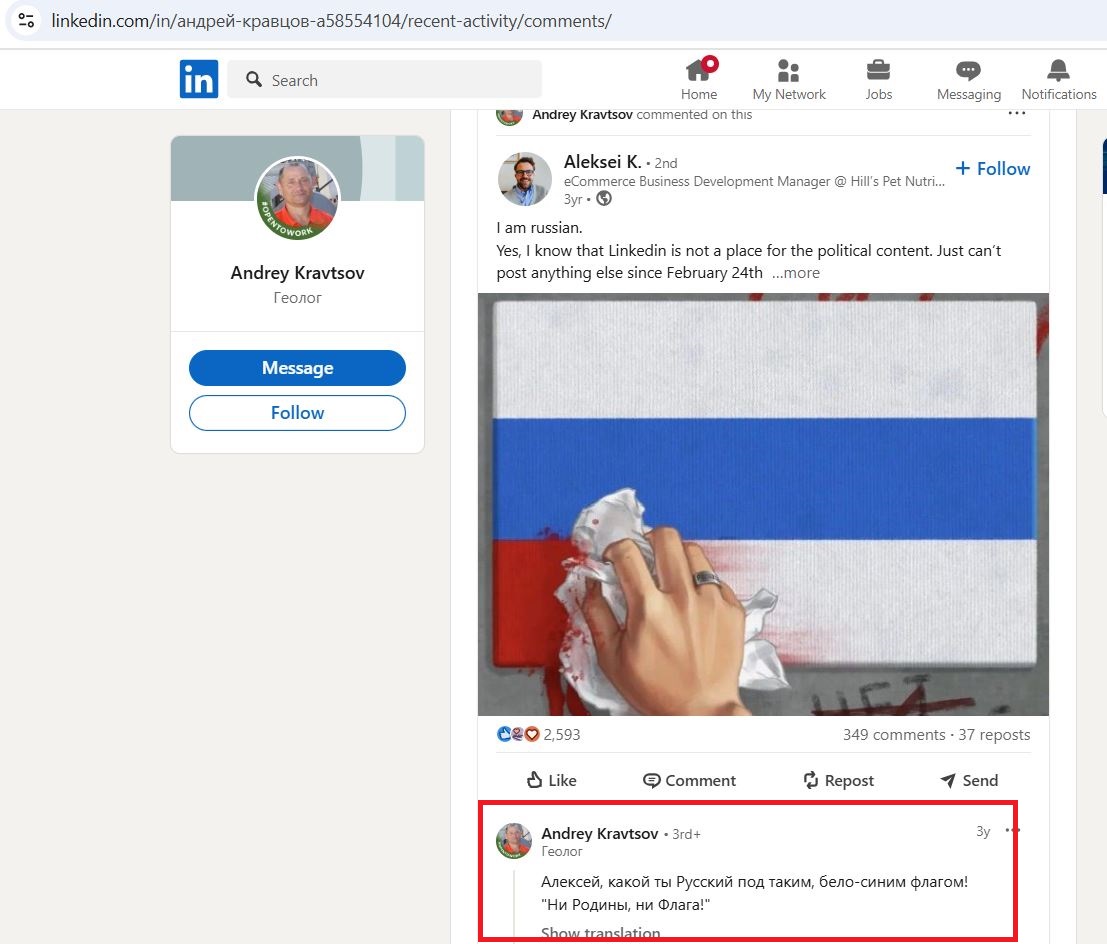This screenshot has height=944, width=1107.
Task: Click the LinkedIn logo icon
Action: 198,79
